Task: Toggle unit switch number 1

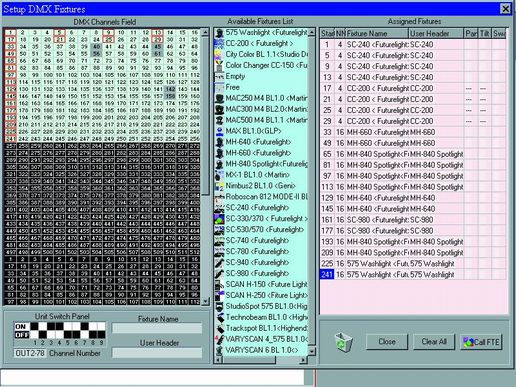Action: point(35,330)
